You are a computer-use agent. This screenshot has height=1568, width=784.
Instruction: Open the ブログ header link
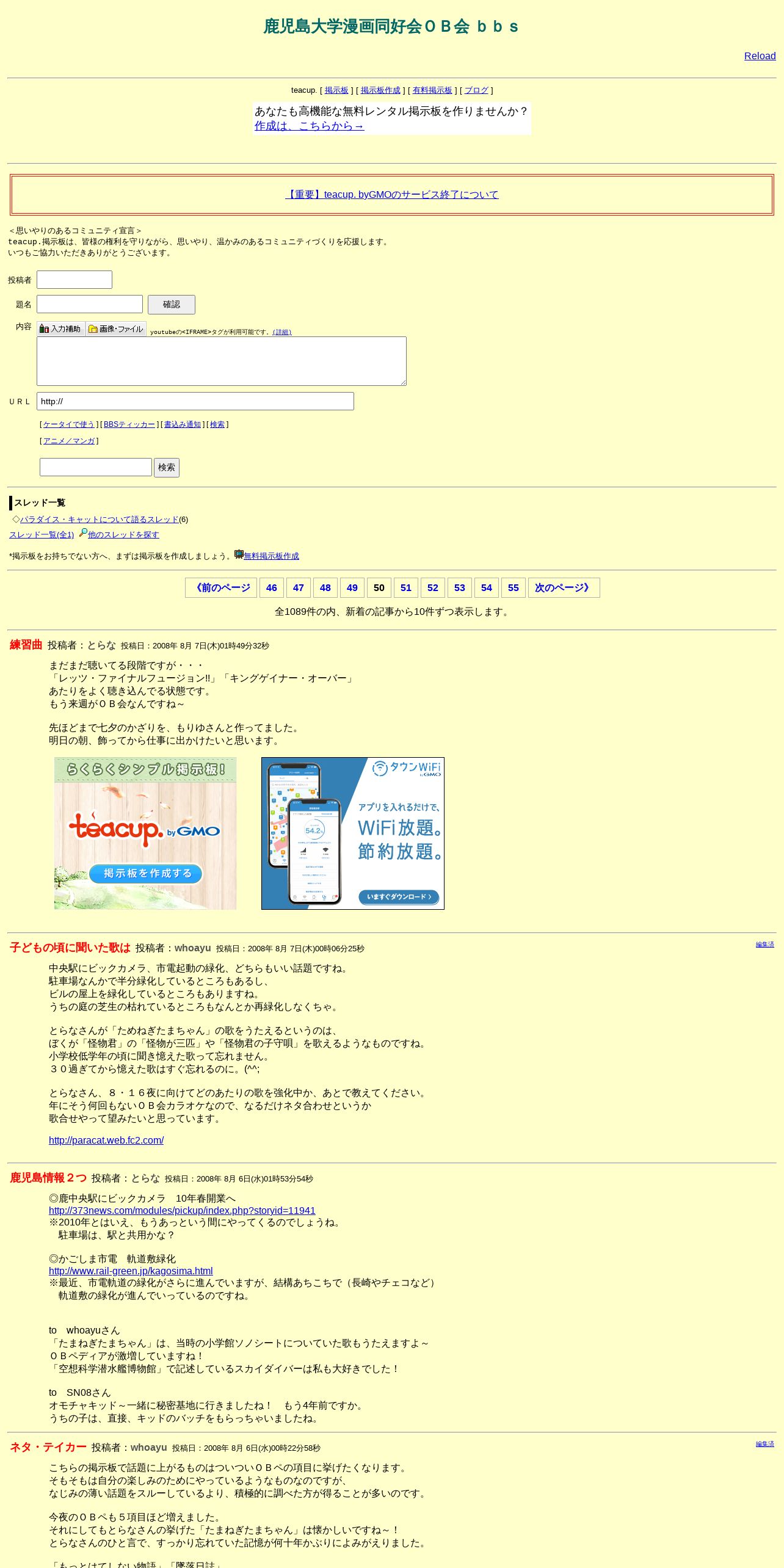(x=476, y=90)
